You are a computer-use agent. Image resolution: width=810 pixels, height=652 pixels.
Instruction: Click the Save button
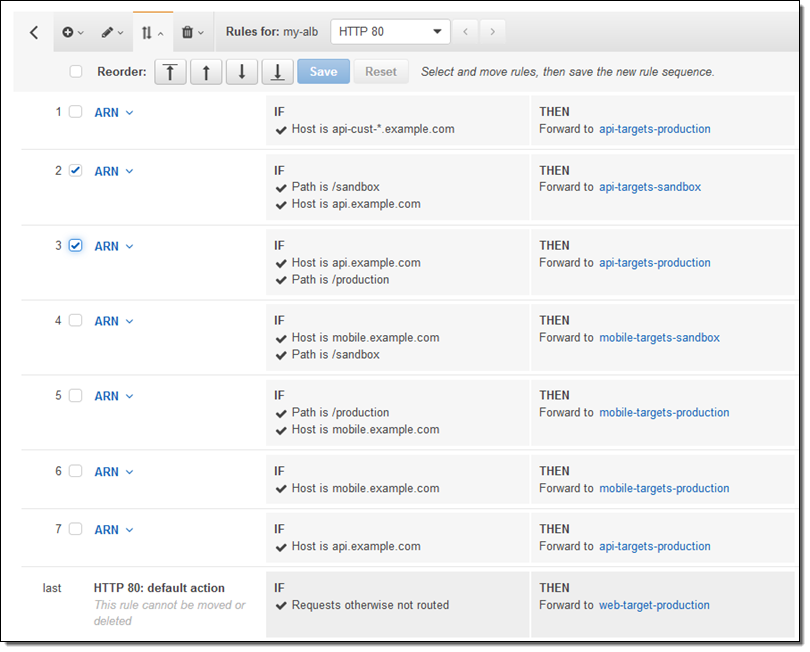323,72
